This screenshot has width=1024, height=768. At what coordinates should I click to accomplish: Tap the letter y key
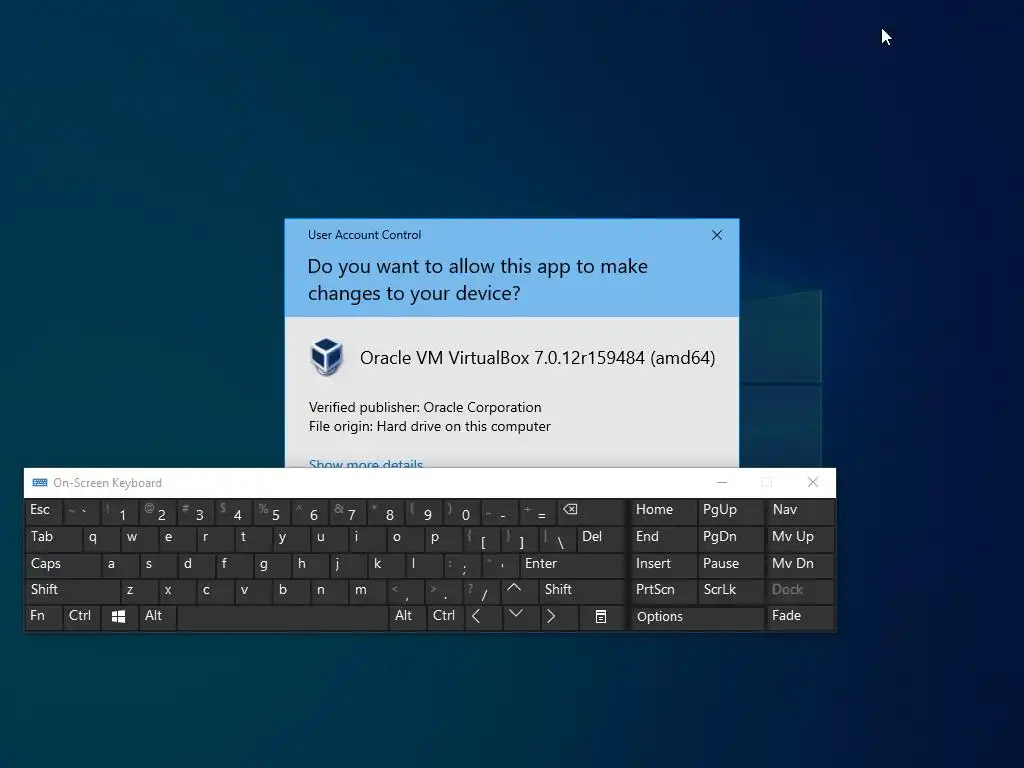click(x=291, y=538)
